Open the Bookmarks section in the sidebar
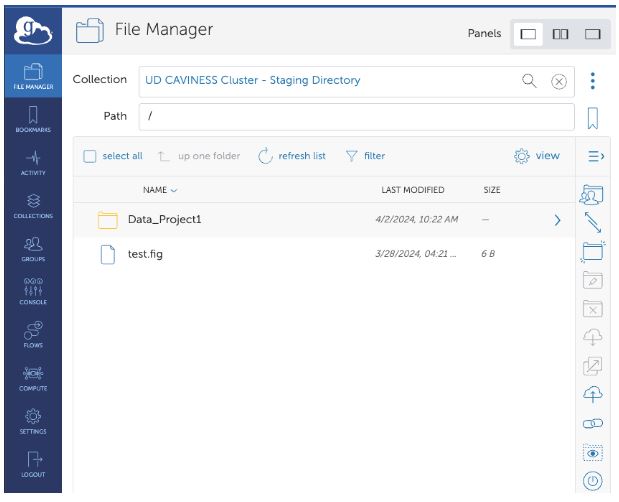 33,118
